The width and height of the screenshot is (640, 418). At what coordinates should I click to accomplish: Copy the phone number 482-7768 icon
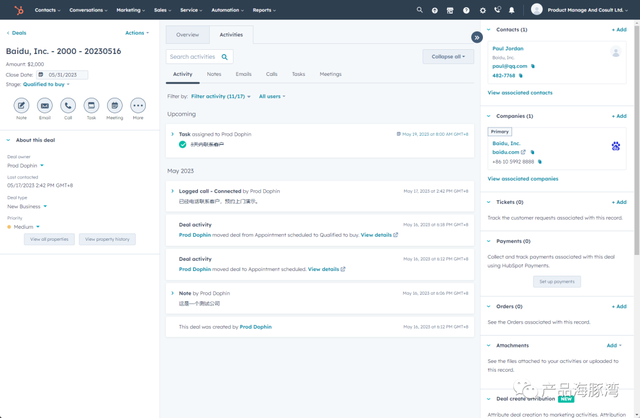pyautogui.click(x=520, y=76)
